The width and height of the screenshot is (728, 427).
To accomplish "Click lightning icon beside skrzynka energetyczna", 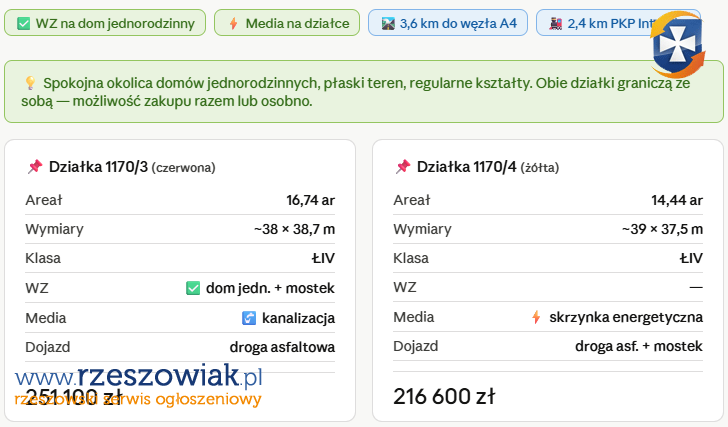I will pyautogui.click(x=536, y=318).
